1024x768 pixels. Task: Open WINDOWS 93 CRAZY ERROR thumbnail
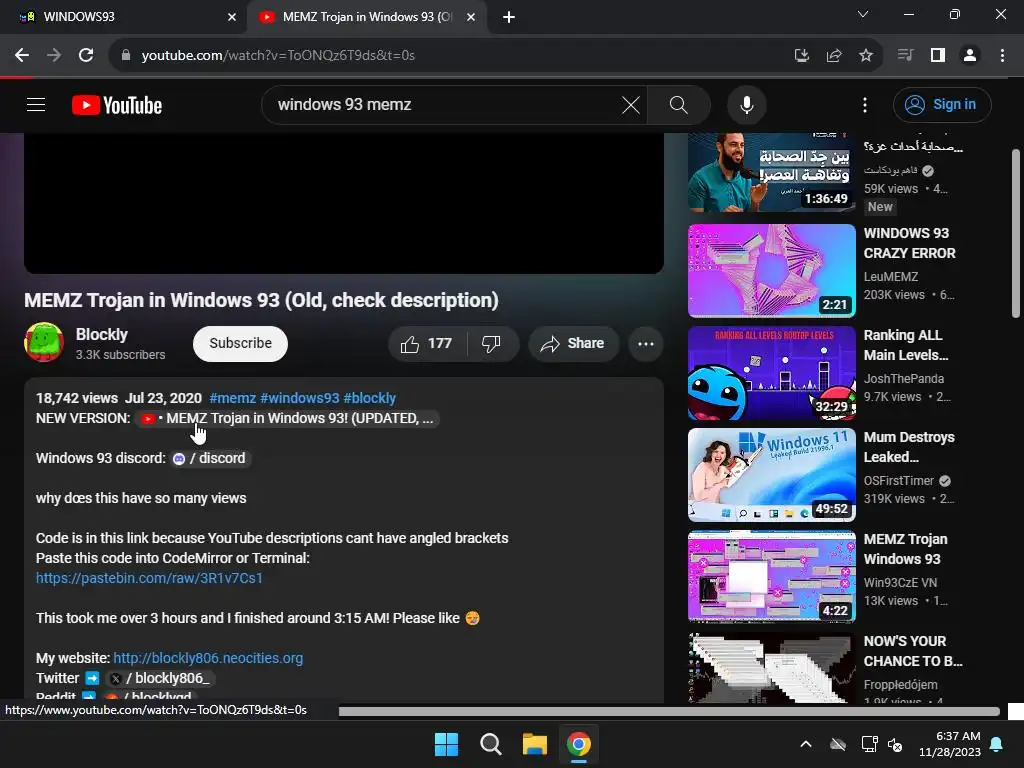point(772,270)
